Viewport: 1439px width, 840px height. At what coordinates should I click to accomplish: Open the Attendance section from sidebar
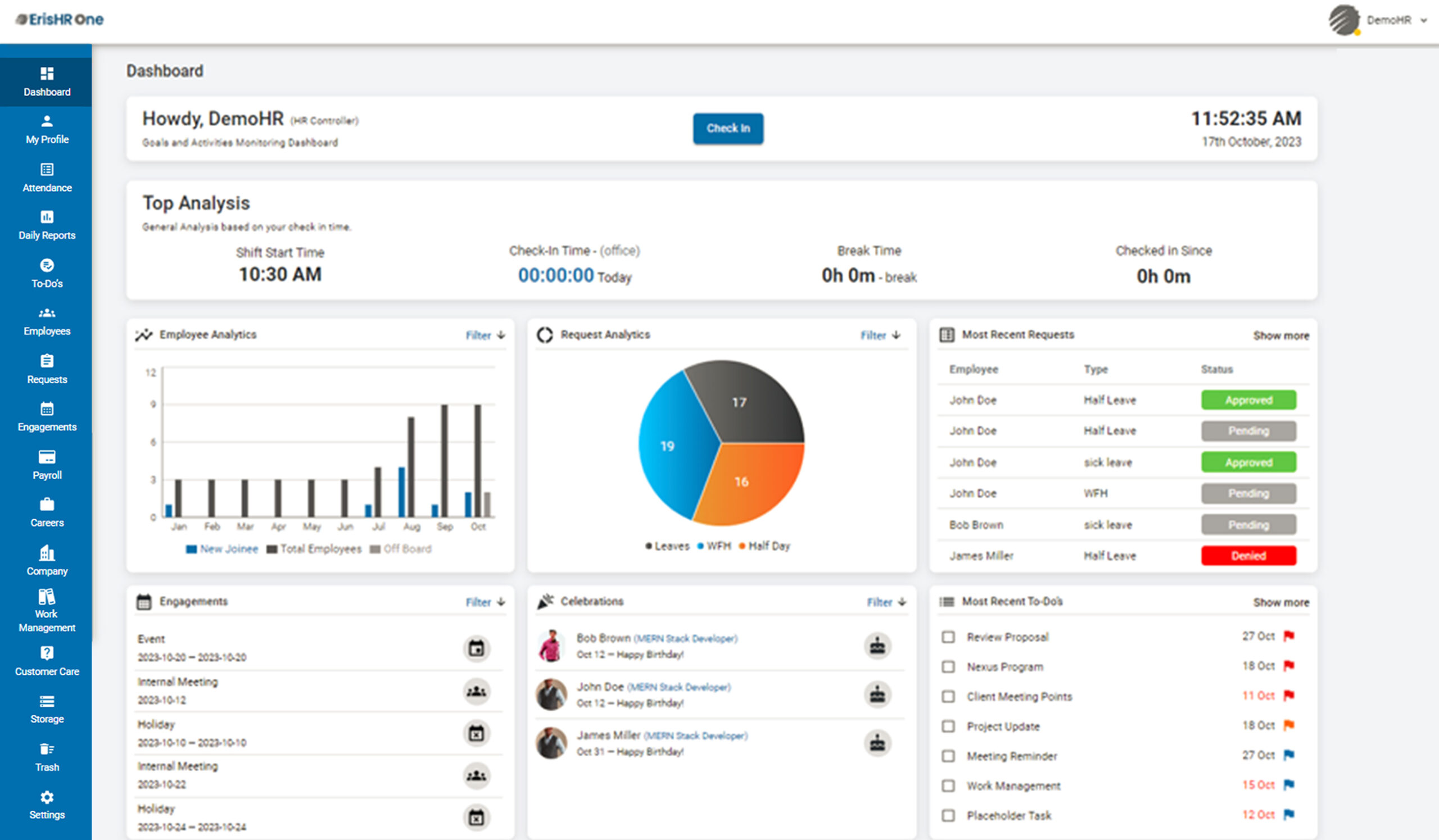tap(47, 177)
